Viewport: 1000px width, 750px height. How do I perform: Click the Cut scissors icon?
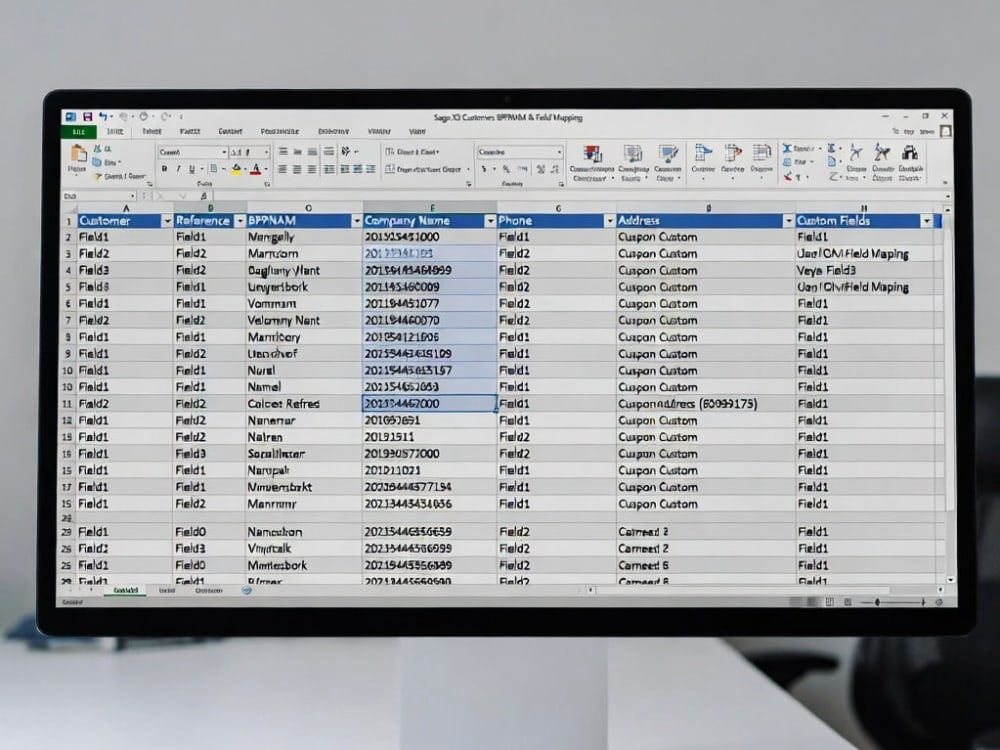(98, 149)
